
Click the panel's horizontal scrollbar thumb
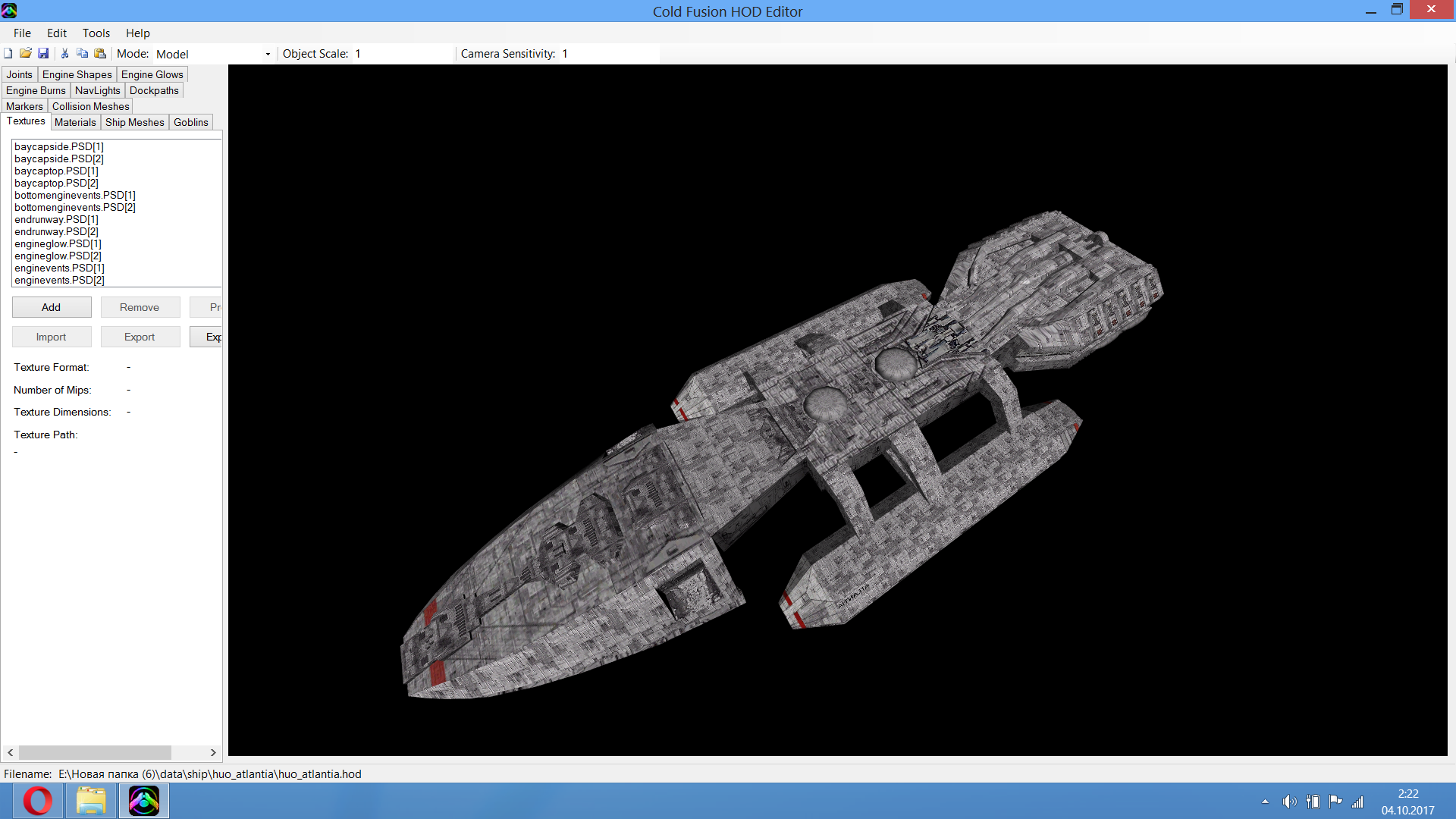coord(95,752)
